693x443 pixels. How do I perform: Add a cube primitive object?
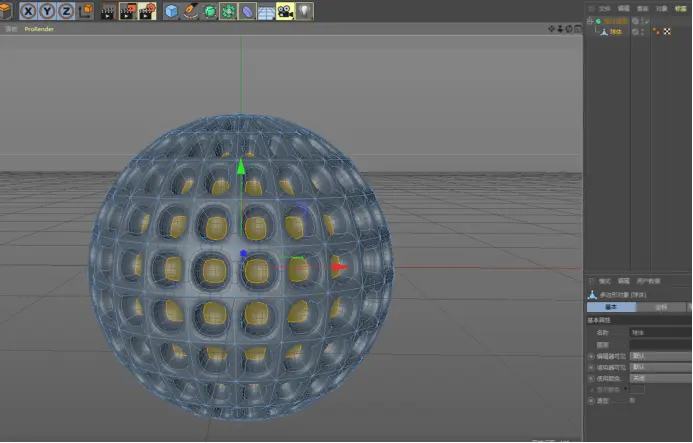[172, 11]
